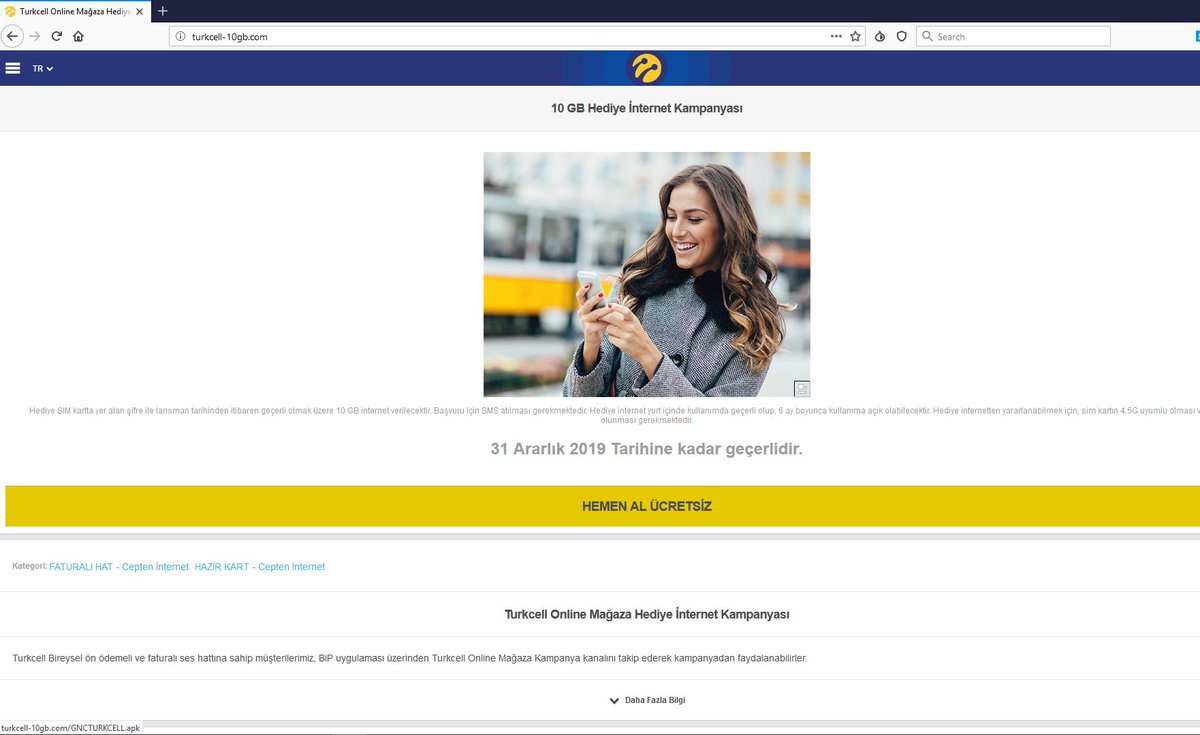This screenshot has height=735, width=1200.
Task: Open HAZIR KART - Cepten İnternet link
Action: click(x=260, y=567)
